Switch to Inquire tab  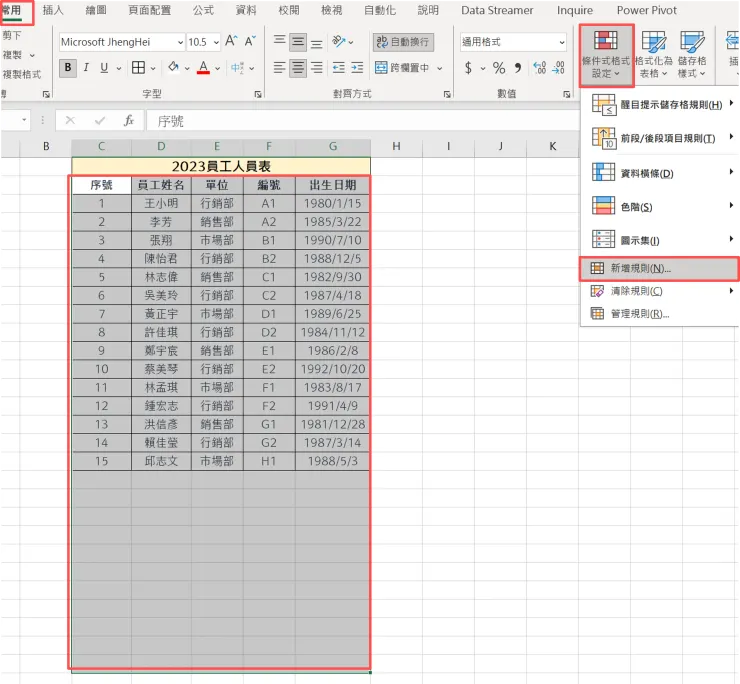(574, 10)
